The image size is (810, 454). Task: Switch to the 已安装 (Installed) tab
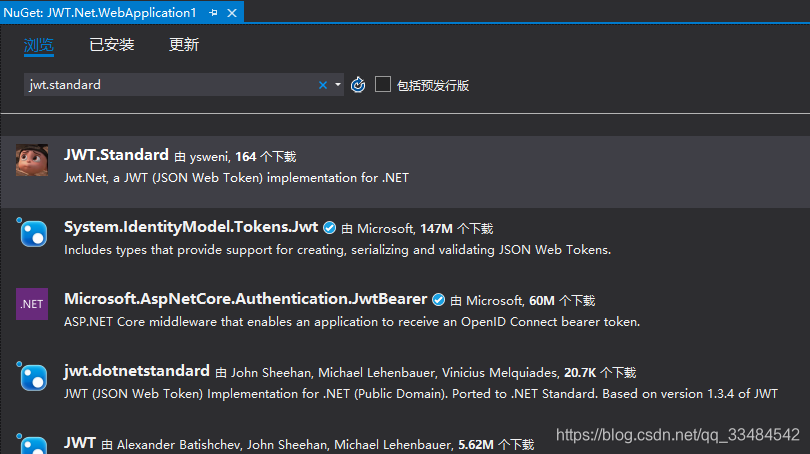(x=112, y=45)
